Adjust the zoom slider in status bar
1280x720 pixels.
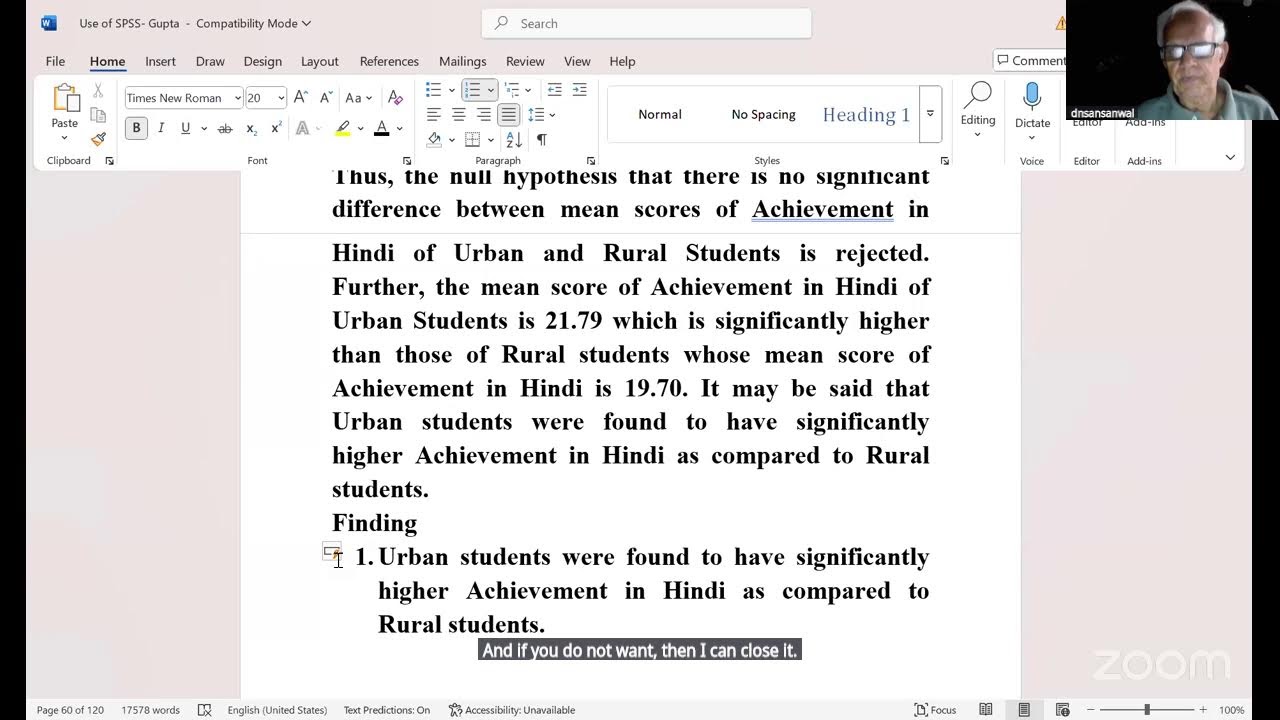click(1147, 710)
